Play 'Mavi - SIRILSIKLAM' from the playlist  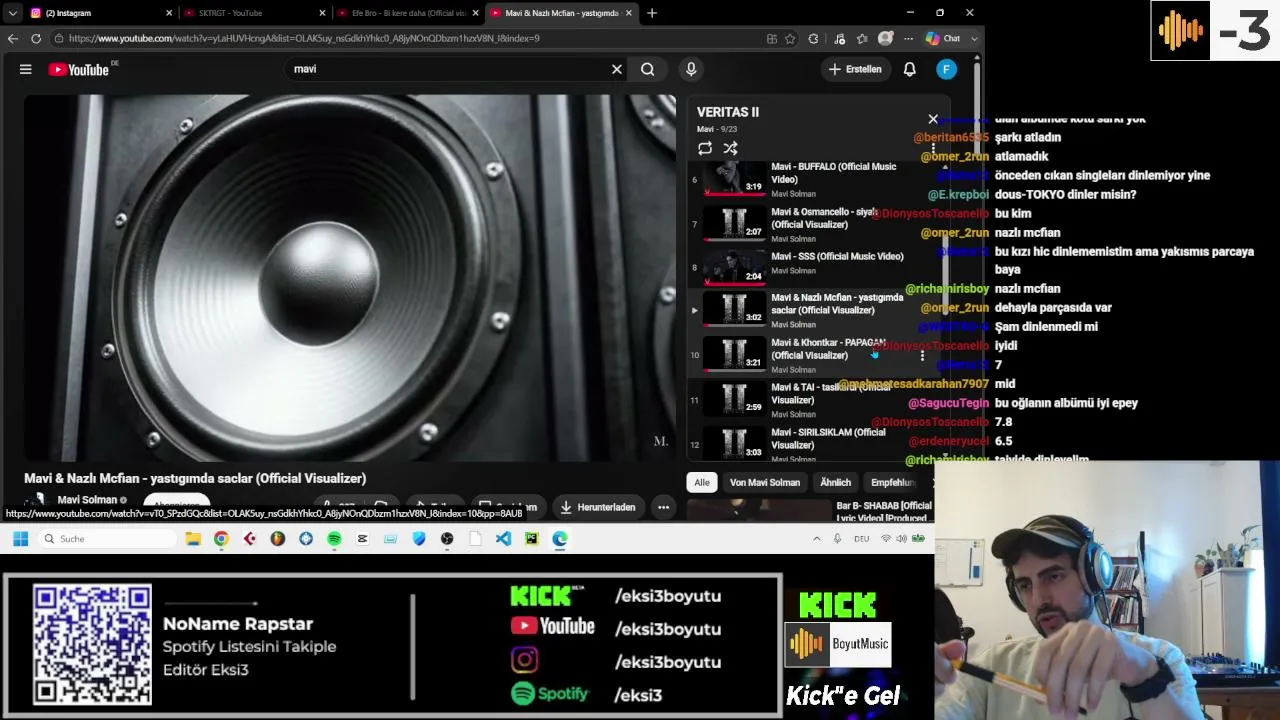[828, 438]
